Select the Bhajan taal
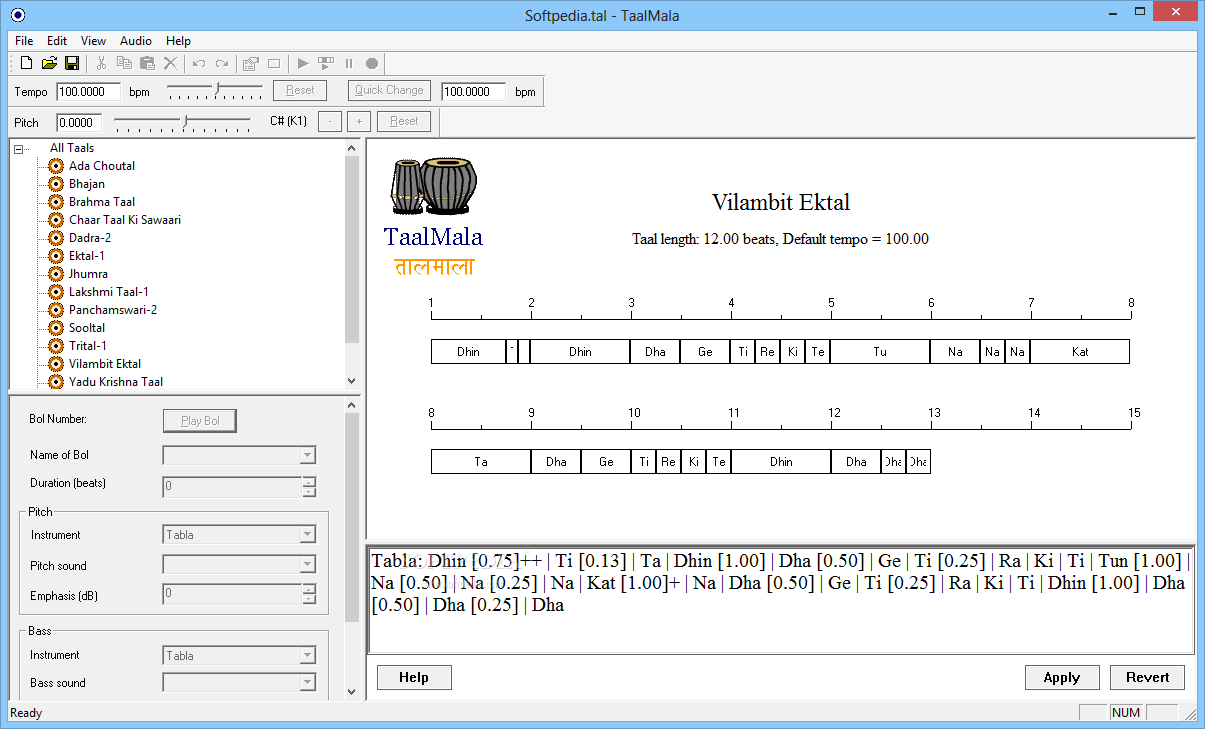Image resolution: width=1205 pixels, height=729 pixels. click(x=87, y=184)
